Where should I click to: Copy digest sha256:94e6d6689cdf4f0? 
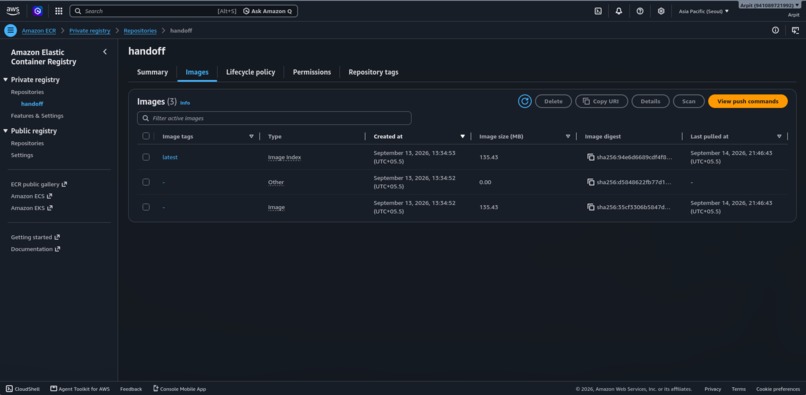click(x=591, y=157)
